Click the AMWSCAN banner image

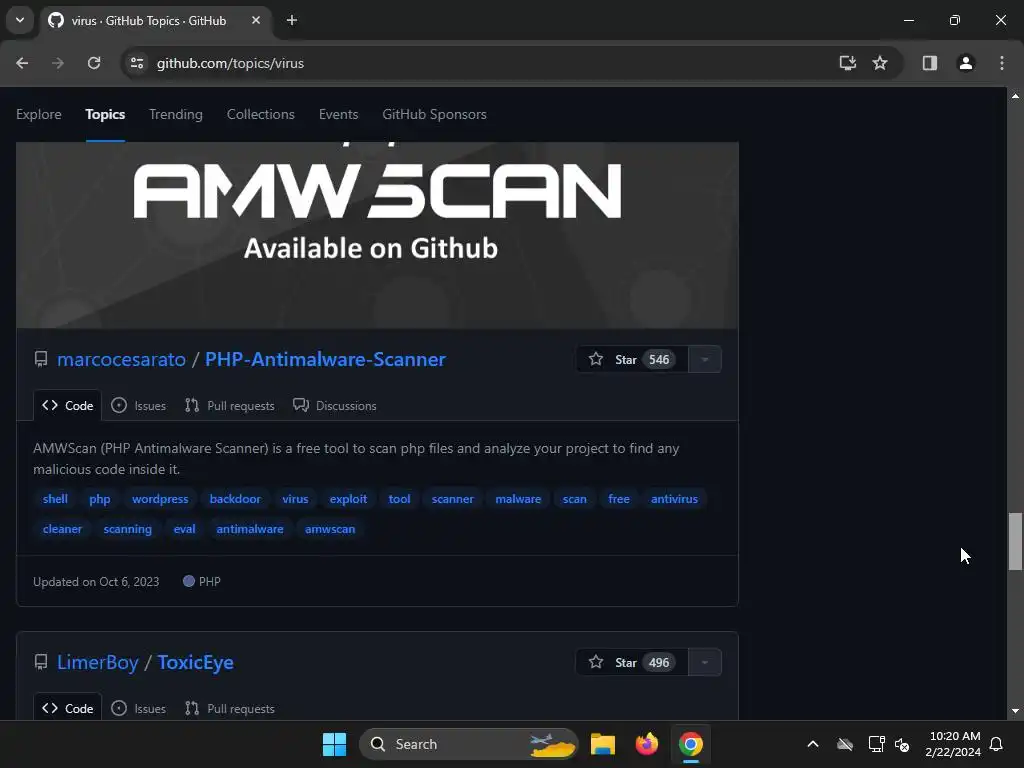[377, 235]
